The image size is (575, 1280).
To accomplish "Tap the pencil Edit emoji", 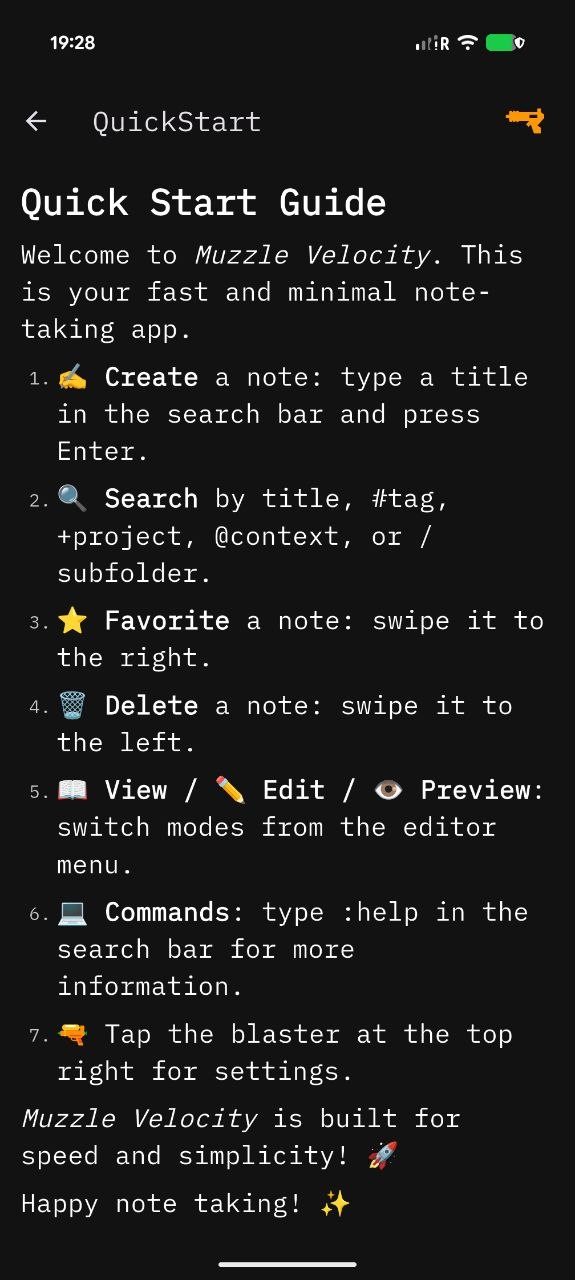I will tap(230, 790).
